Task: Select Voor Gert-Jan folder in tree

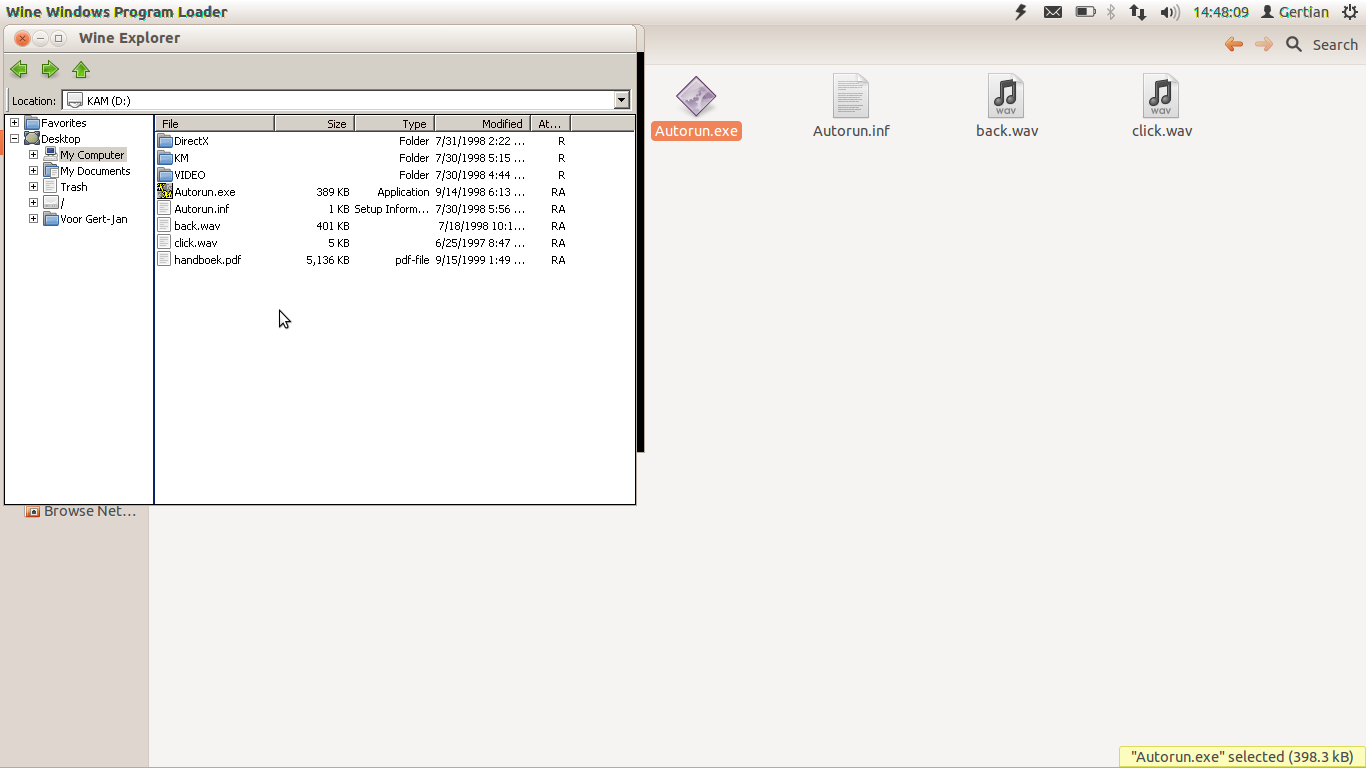Action: pos(94,219)
